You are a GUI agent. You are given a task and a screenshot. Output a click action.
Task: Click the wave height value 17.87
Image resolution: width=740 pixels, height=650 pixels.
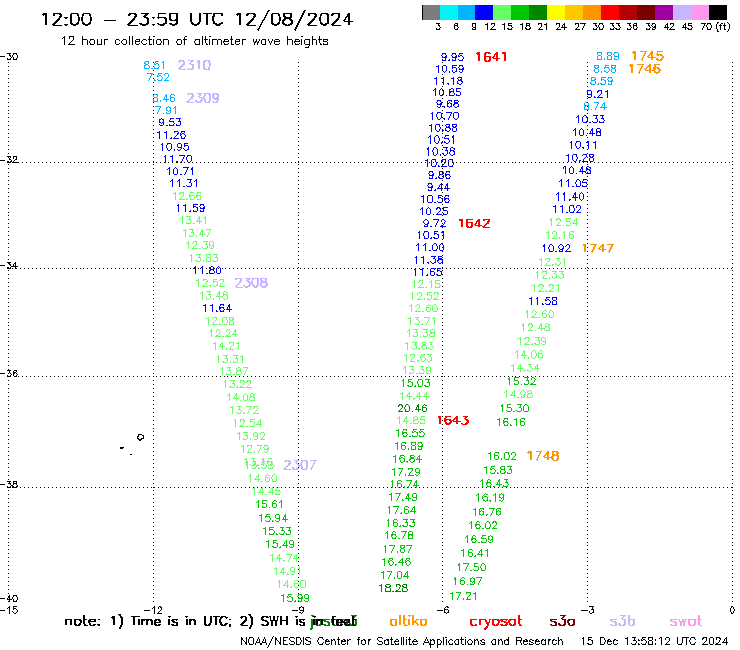point(397,549)
